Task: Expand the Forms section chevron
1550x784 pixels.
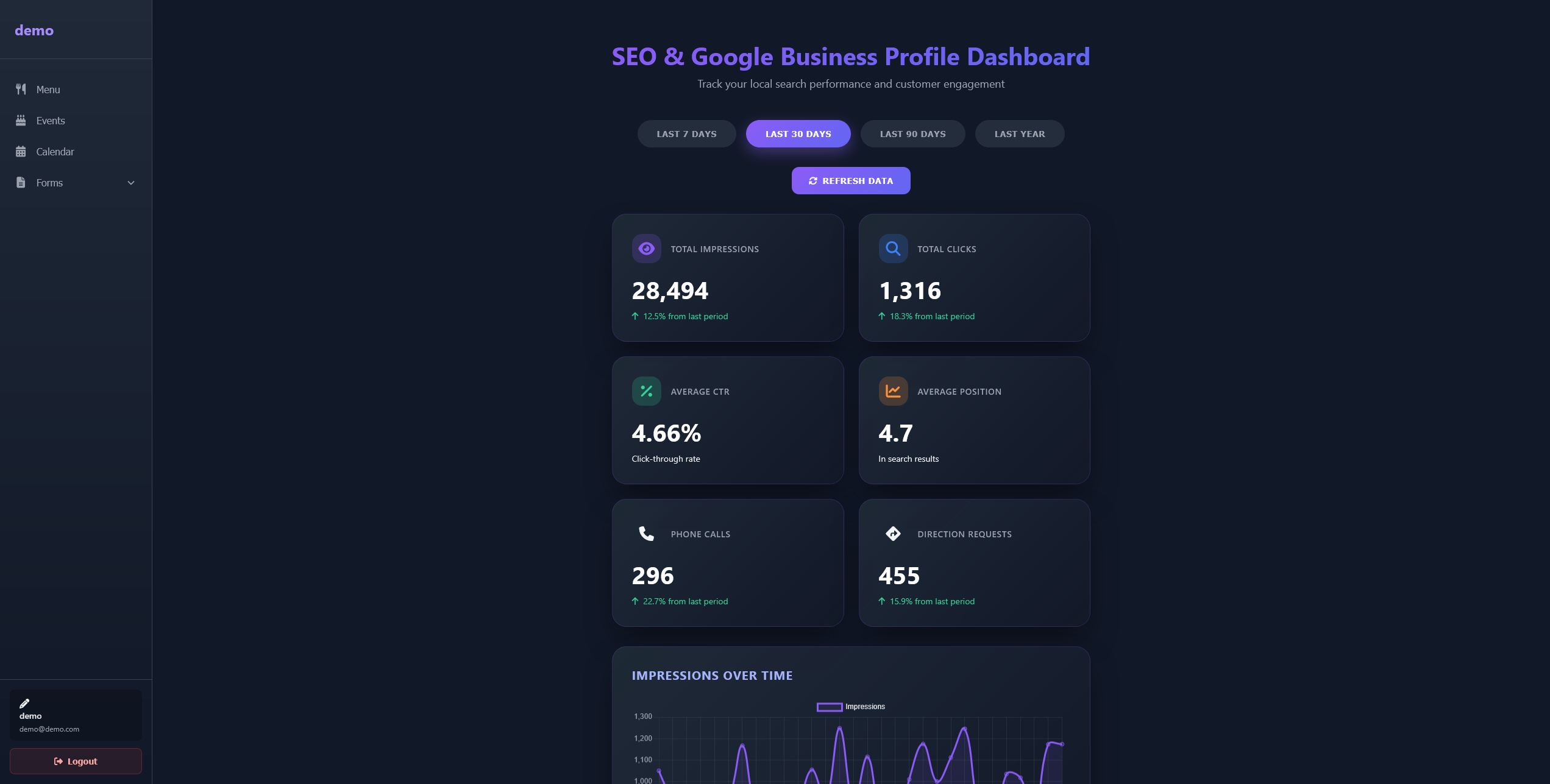Action: point(130,182)
